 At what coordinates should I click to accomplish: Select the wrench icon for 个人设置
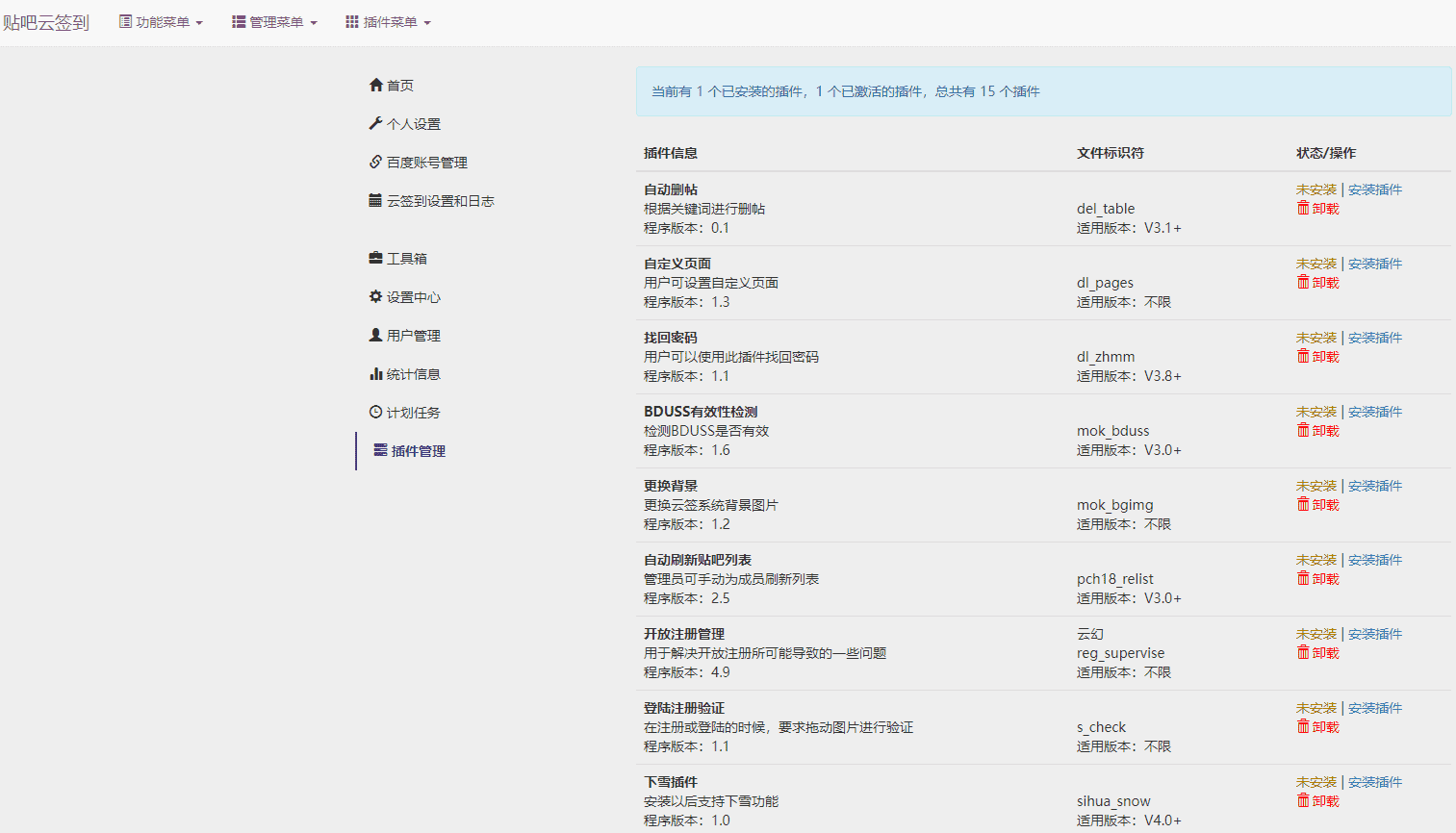(x=376, y=123)
